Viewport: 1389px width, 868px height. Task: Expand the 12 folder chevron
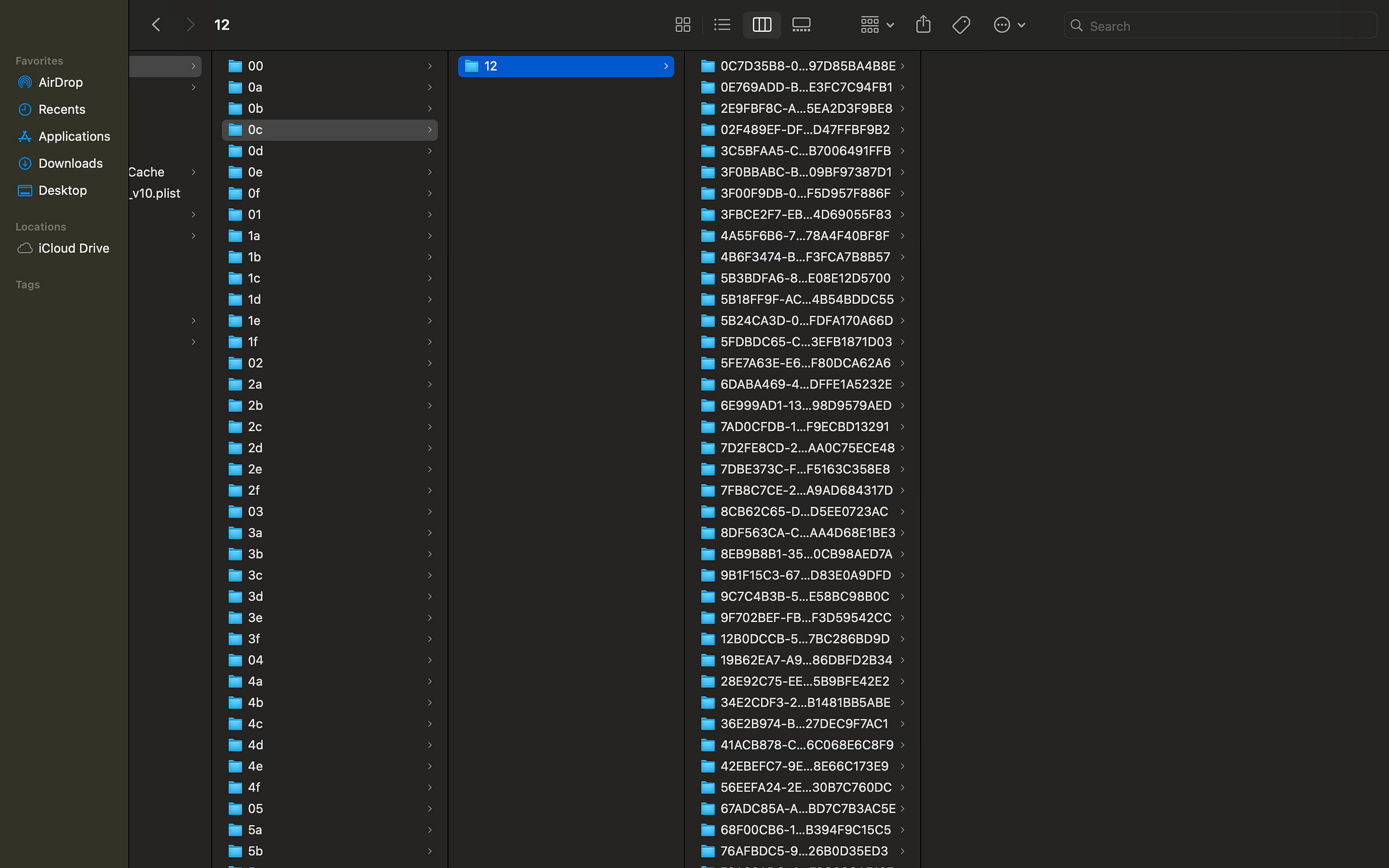[x=666, y=67]
